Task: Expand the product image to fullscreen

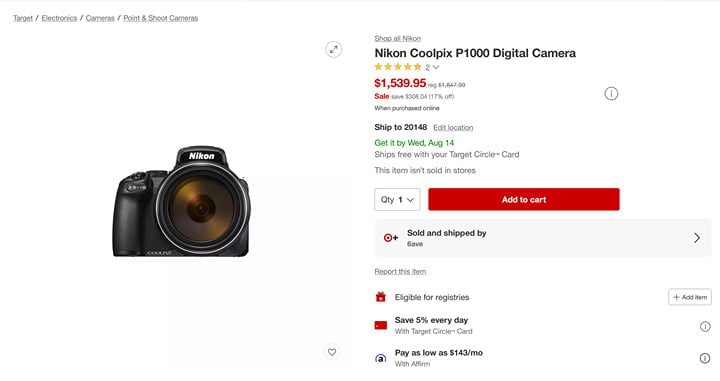Action: point(334,49)
